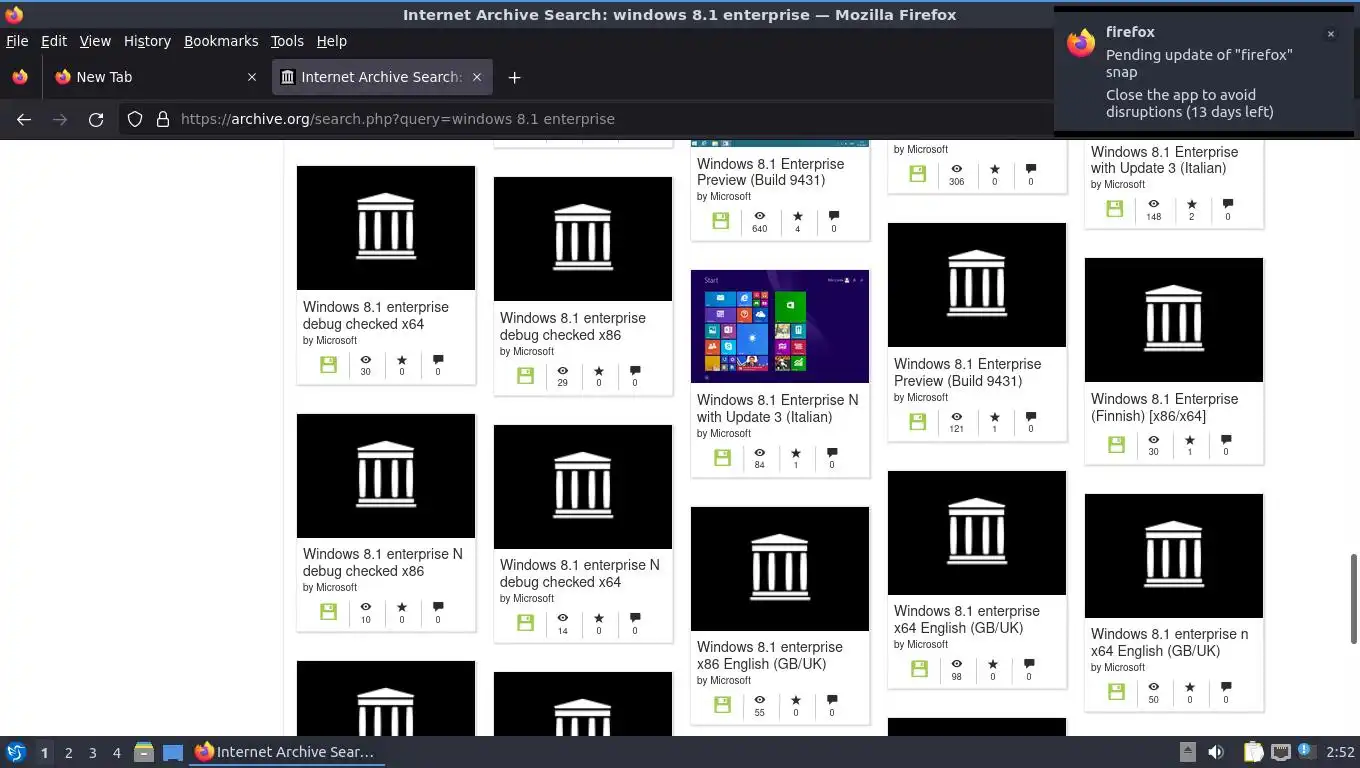Click the Firefox taskbar window button
Viewport: 1360px width, 768px height.
coord(288,752)
